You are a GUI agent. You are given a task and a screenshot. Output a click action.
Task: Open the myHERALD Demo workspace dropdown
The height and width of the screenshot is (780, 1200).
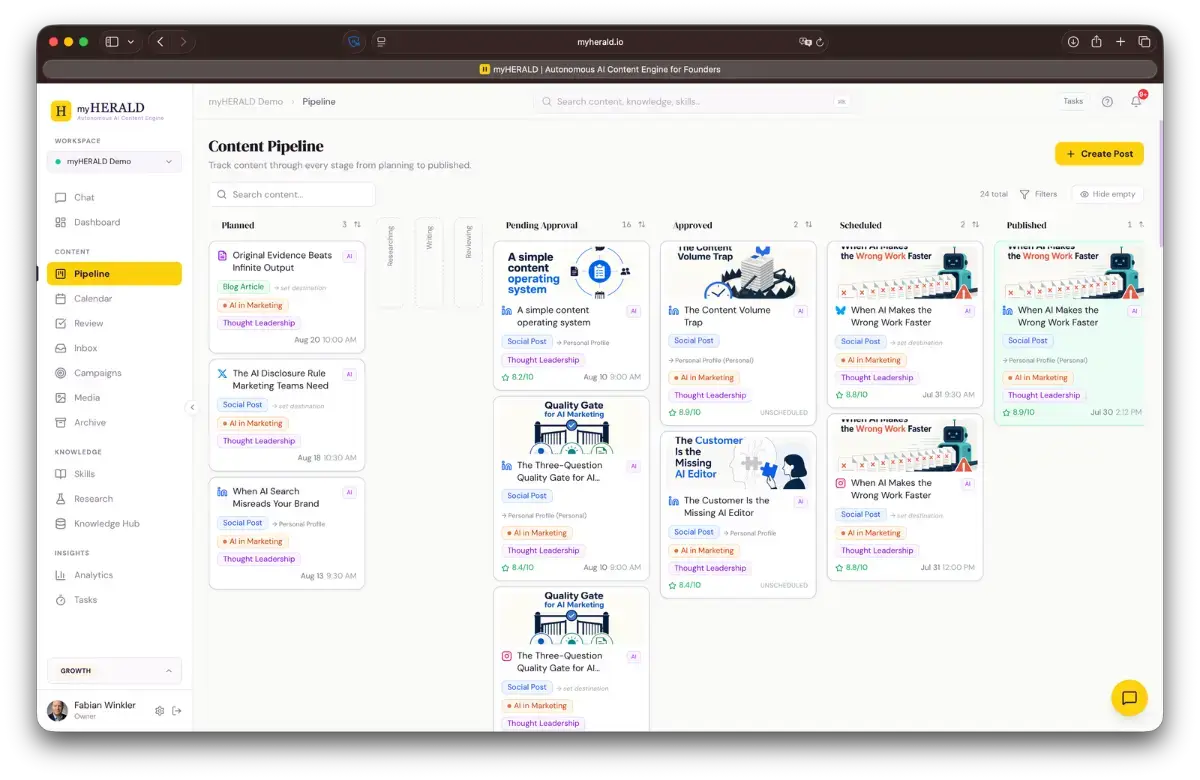tap(114, 161)
